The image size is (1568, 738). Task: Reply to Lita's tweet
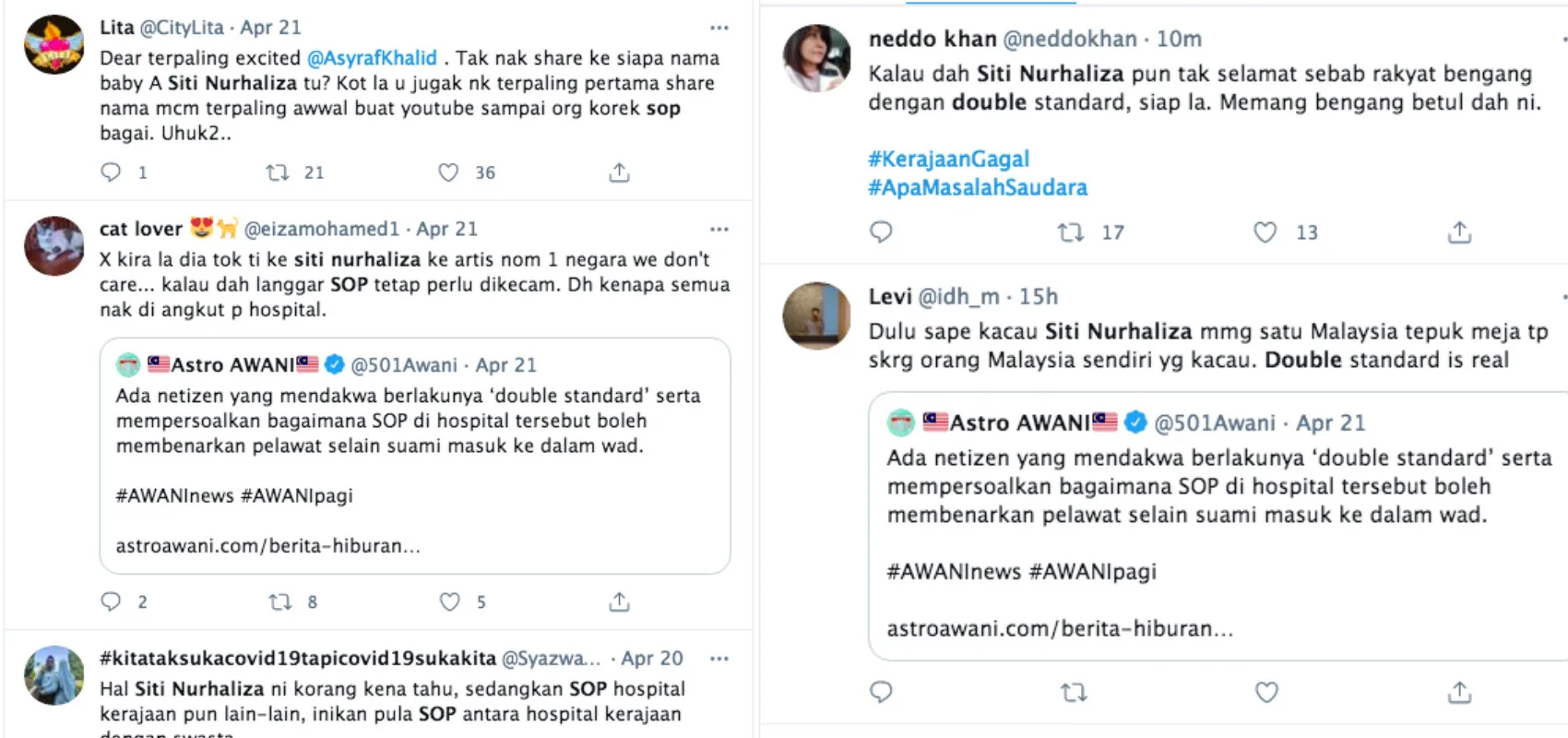(111, 173)
